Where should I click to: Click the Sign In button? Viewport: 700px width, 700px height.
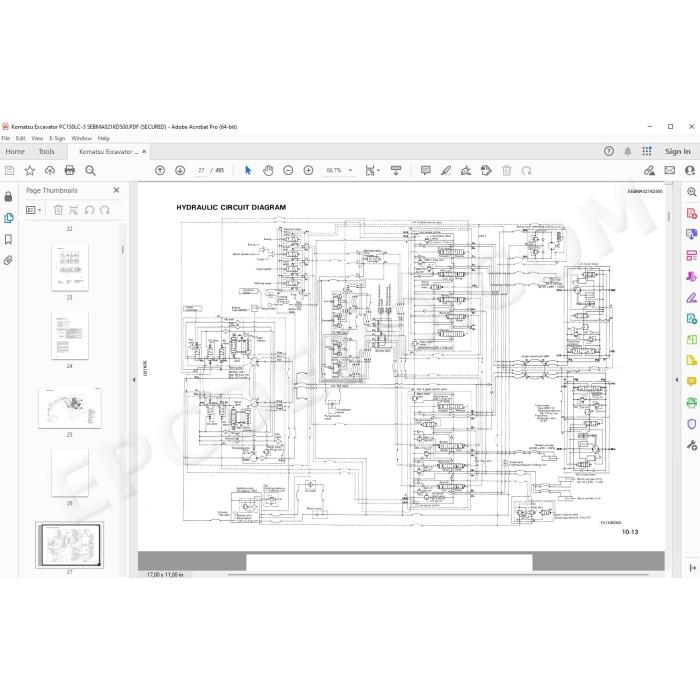point(677,151)
